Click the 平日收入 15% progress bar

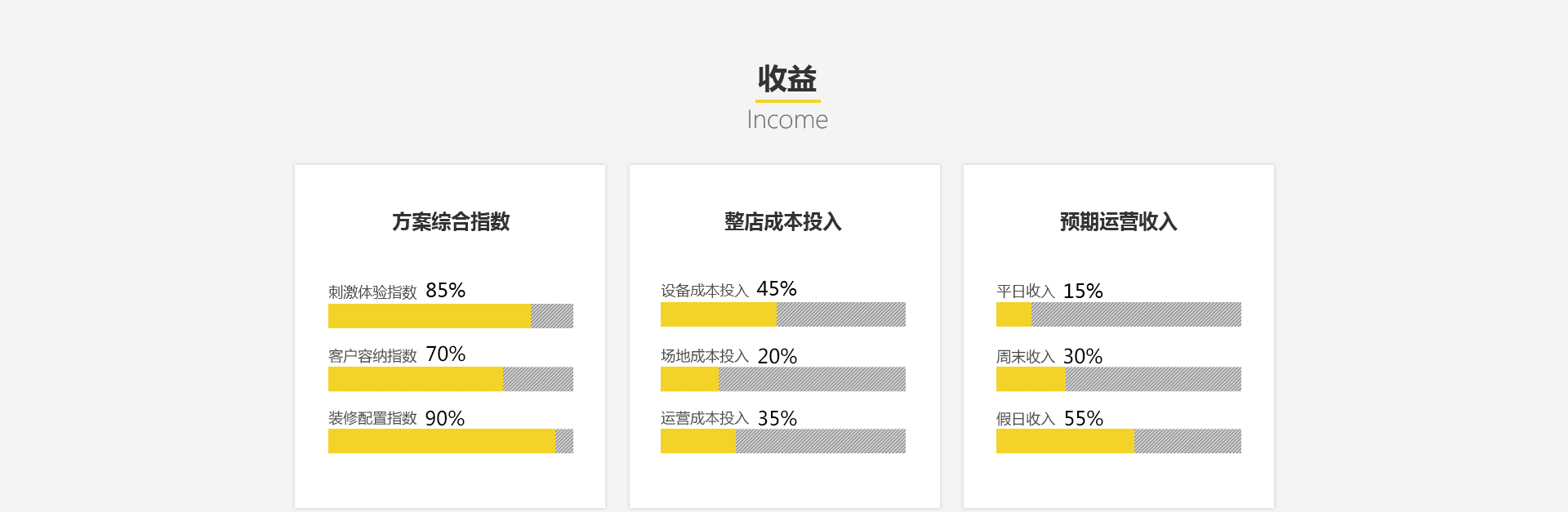1119,314
